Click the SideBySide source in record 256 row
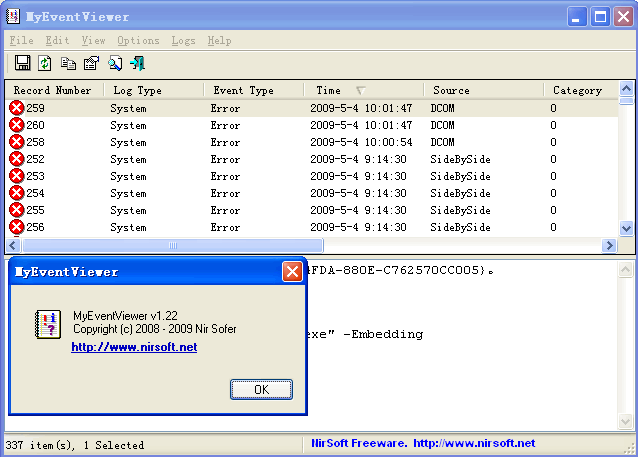The image size is (638, 457). [460, 227]
